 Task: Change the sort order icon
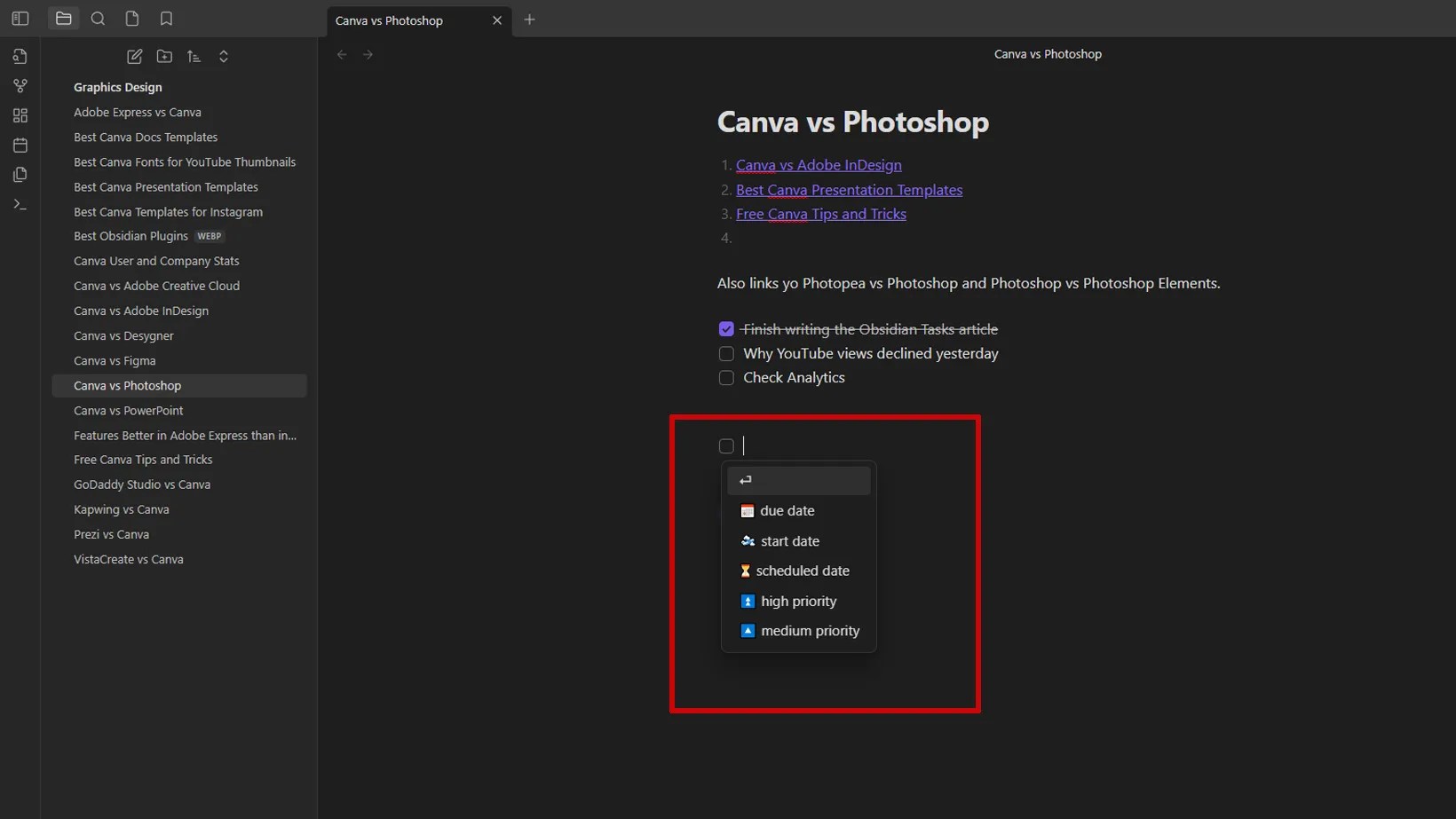[194, 57]
